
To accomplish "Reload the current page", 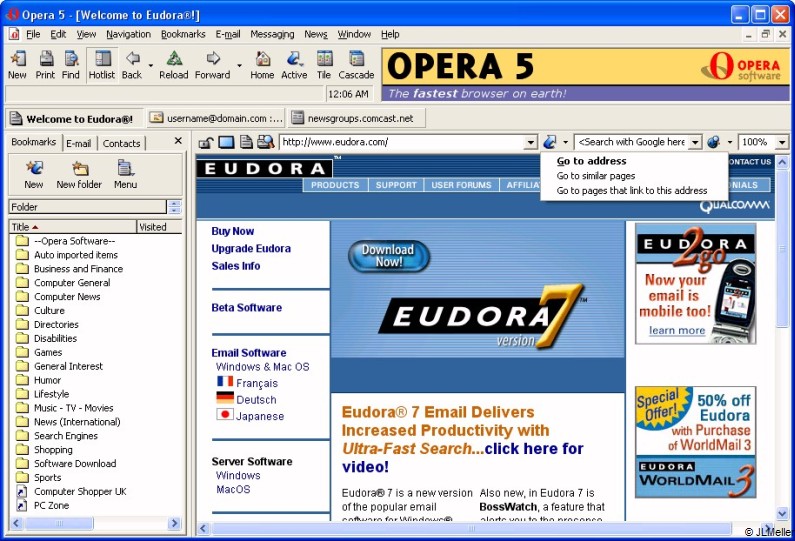I will pos(173,65).
